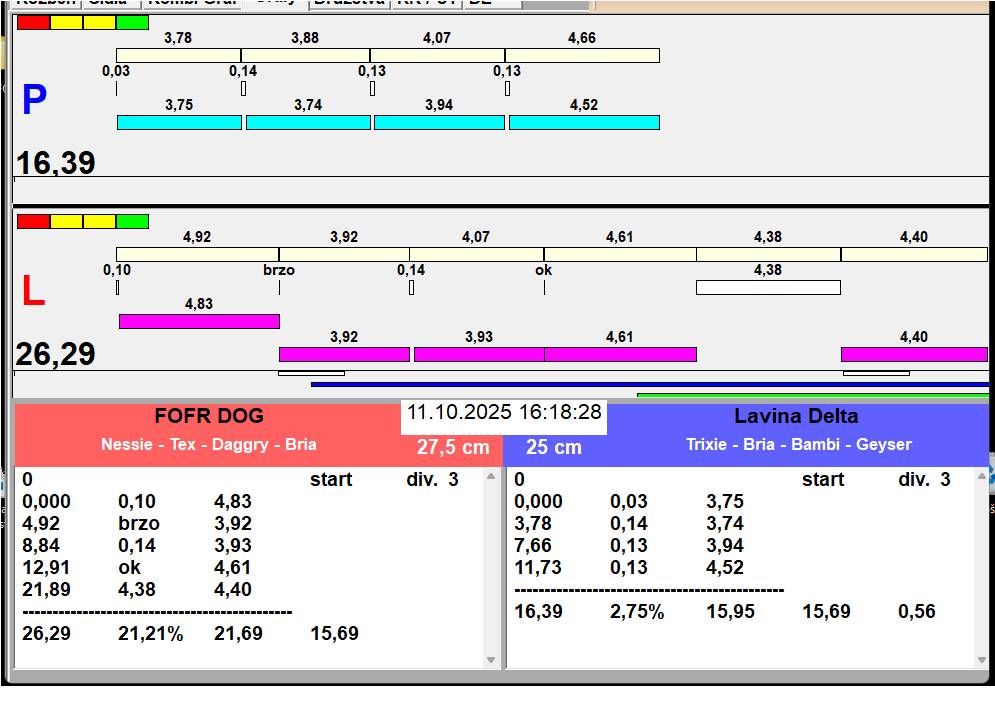Select the magenta 4,40 bar in lane L
Image resolution: width=995 pixels, height=716 pixels.
(913, 354)
